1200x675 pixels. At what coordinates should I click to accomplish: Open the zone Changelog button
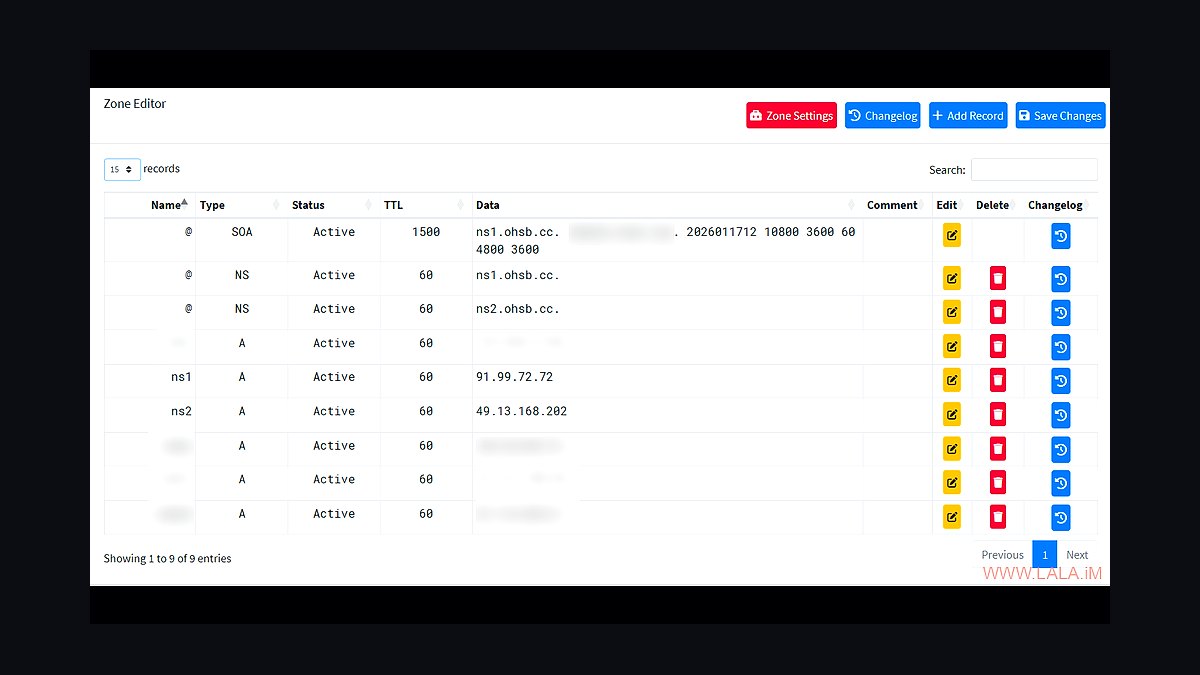click(882, 116)
